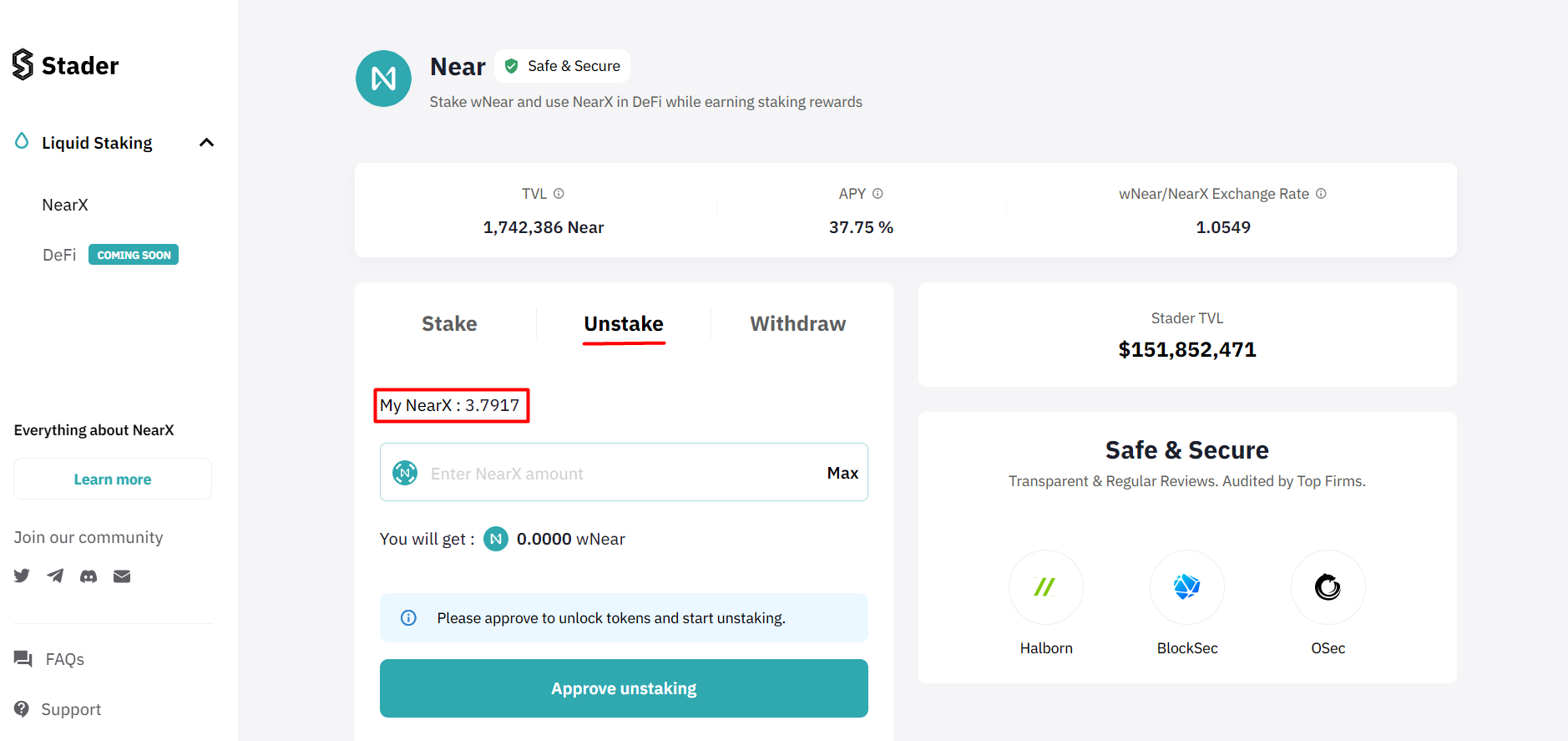Click the Halborn label
1568x741 pixels.
coord(1046,648)
